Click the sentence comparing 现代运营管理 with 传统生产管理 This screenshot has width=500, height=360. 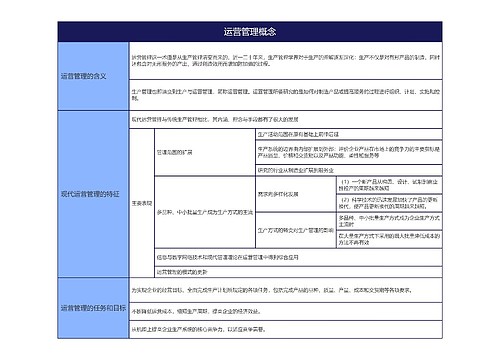coord(286,119)
